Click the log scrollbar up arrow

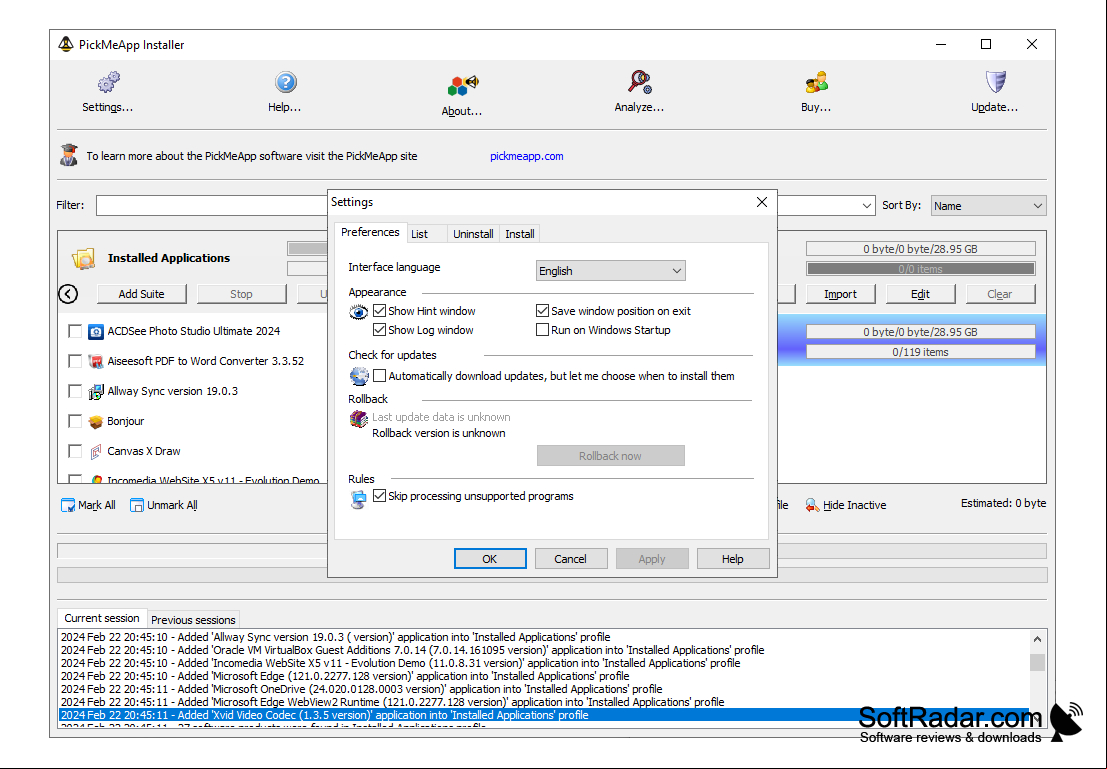tap(1037, 639)
